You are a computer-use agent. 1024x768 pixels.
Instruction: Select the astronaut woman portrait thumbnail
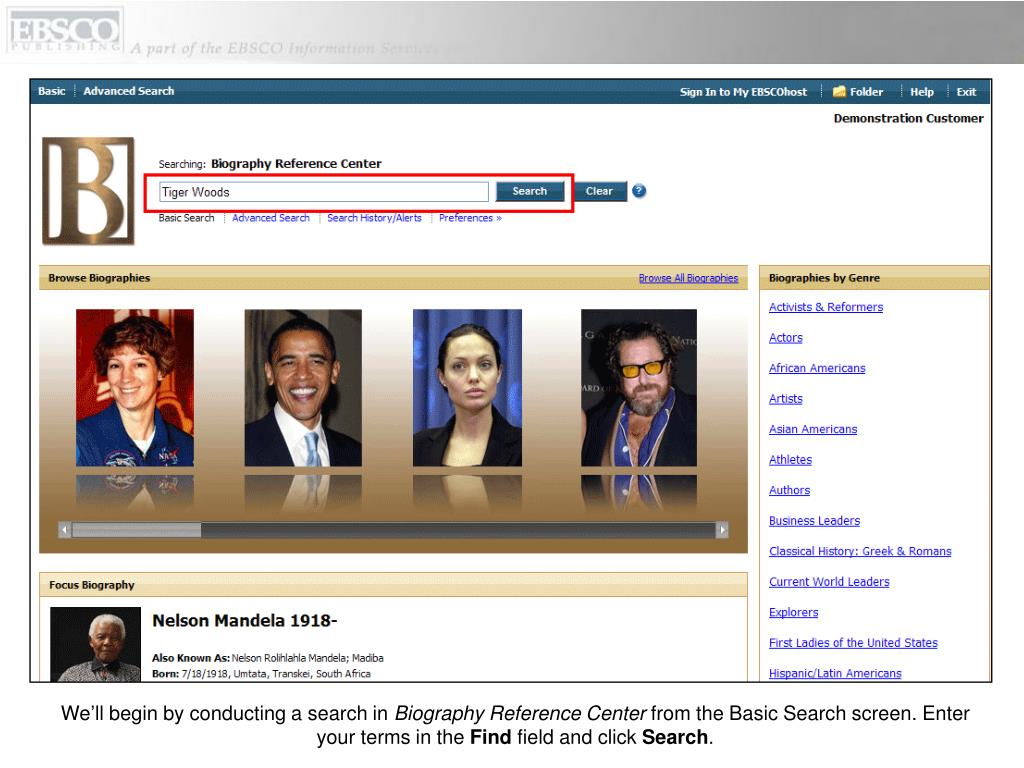(x=135, y=388)
